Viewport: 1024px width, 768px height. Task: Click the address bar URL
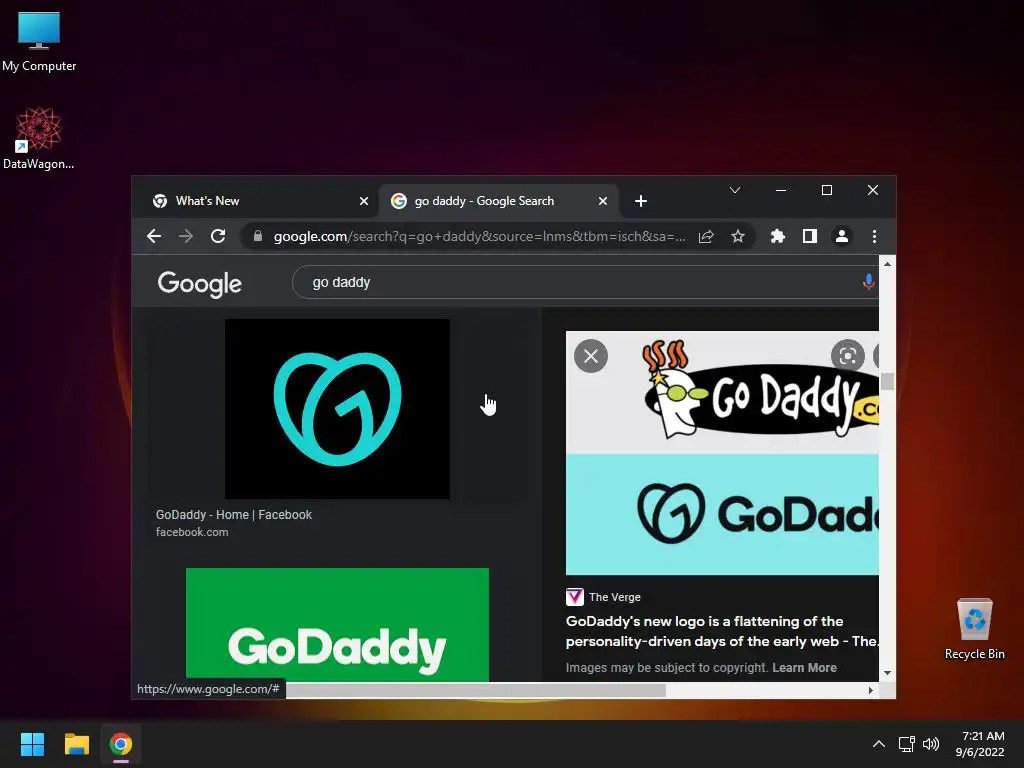coord(479,236)
